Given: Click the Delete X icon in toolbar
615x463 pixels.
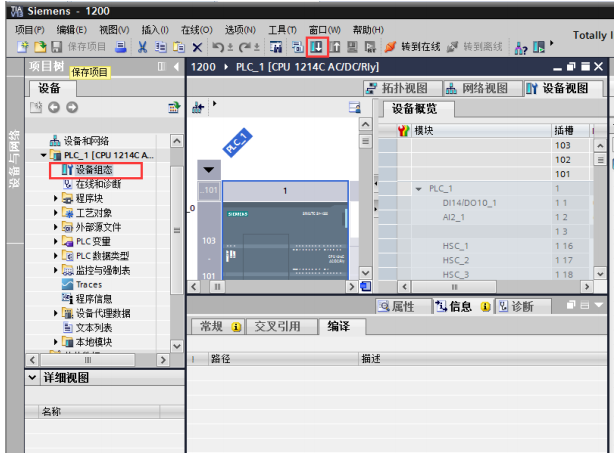Looking at the screenshot, I should 197,47.
